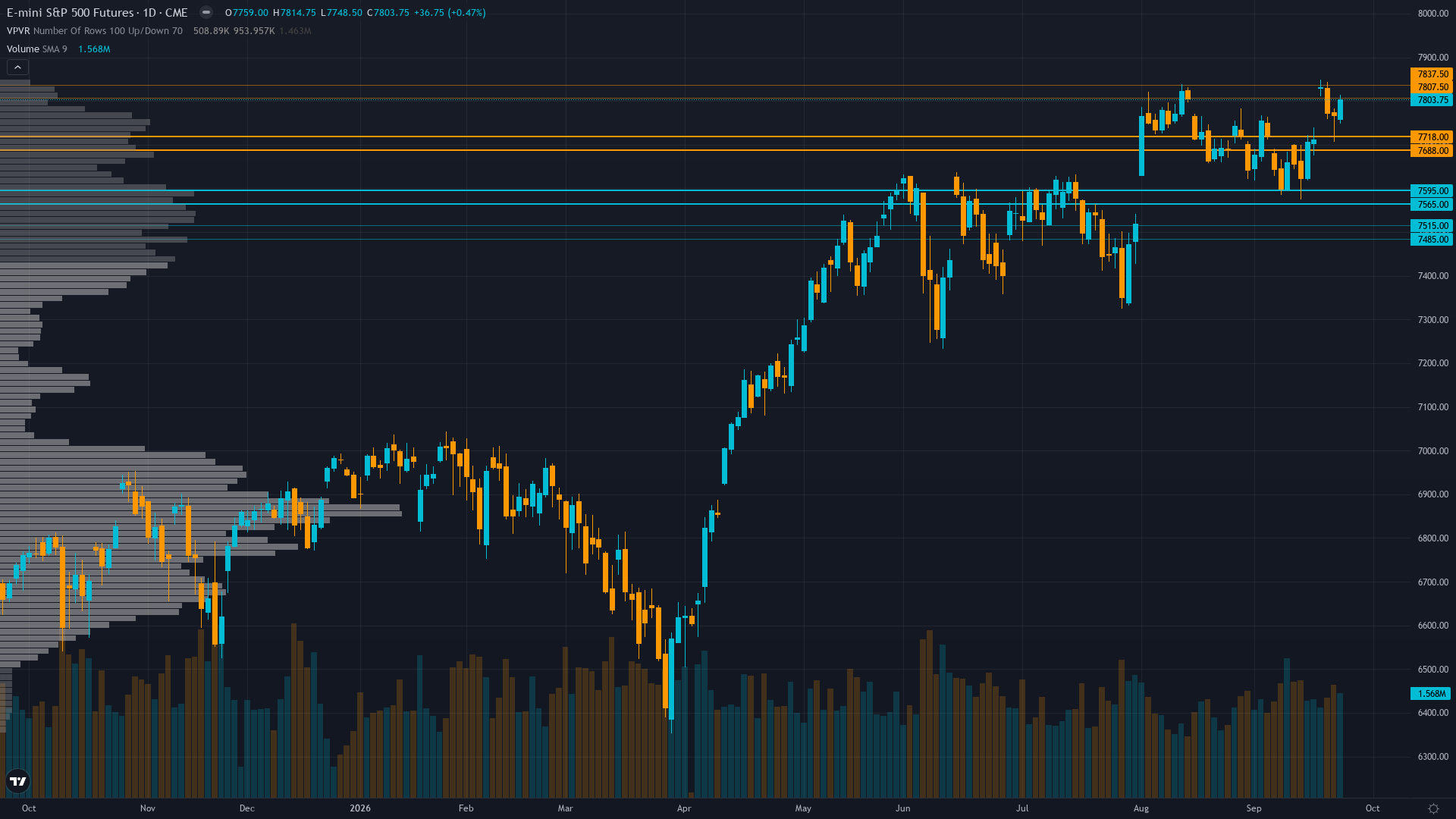Viewport: 1456px width, 819px height.
Task: Click the 2026 label on the time axis
Action: click(x=360, y=808)
